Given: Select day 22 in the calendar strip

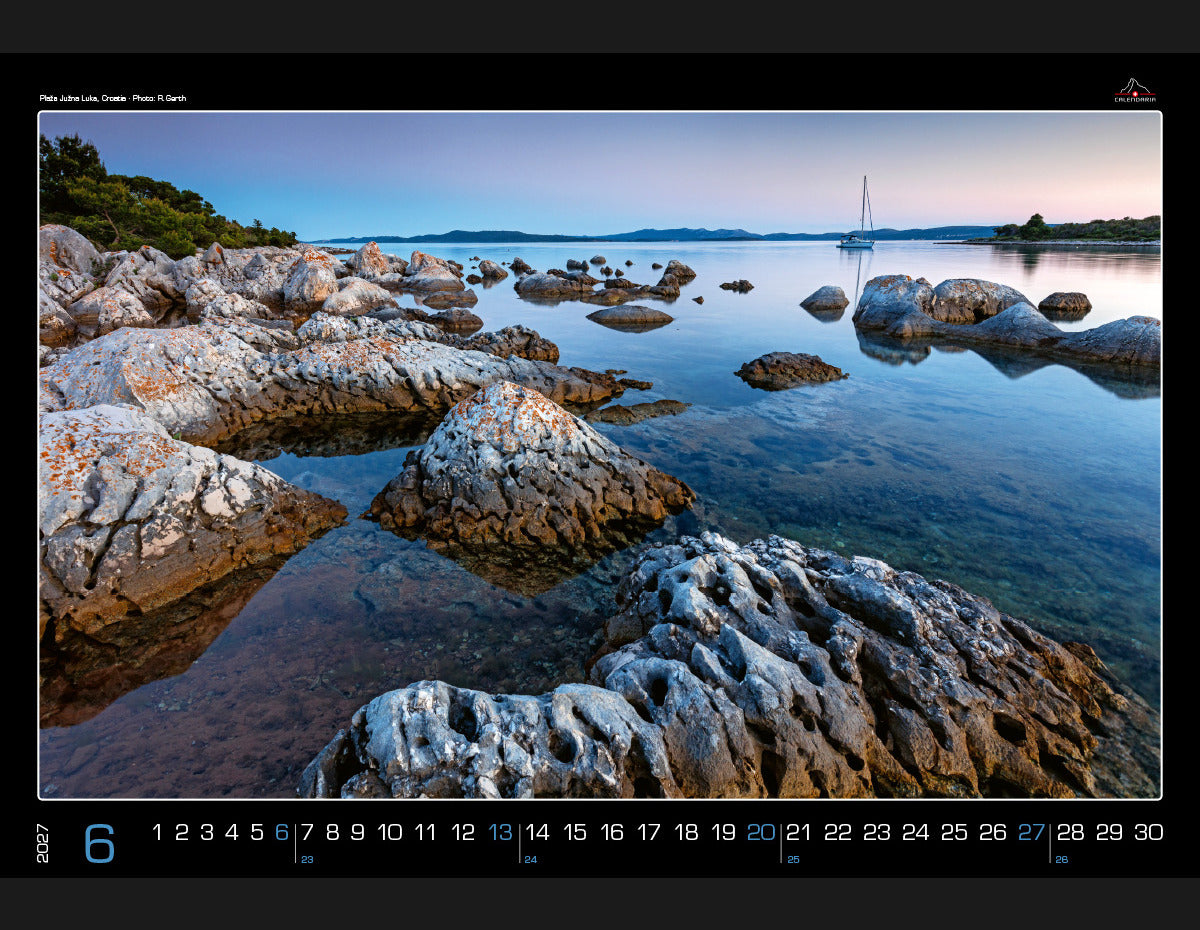Looking at the screenshot, I should tap(837, 832).
